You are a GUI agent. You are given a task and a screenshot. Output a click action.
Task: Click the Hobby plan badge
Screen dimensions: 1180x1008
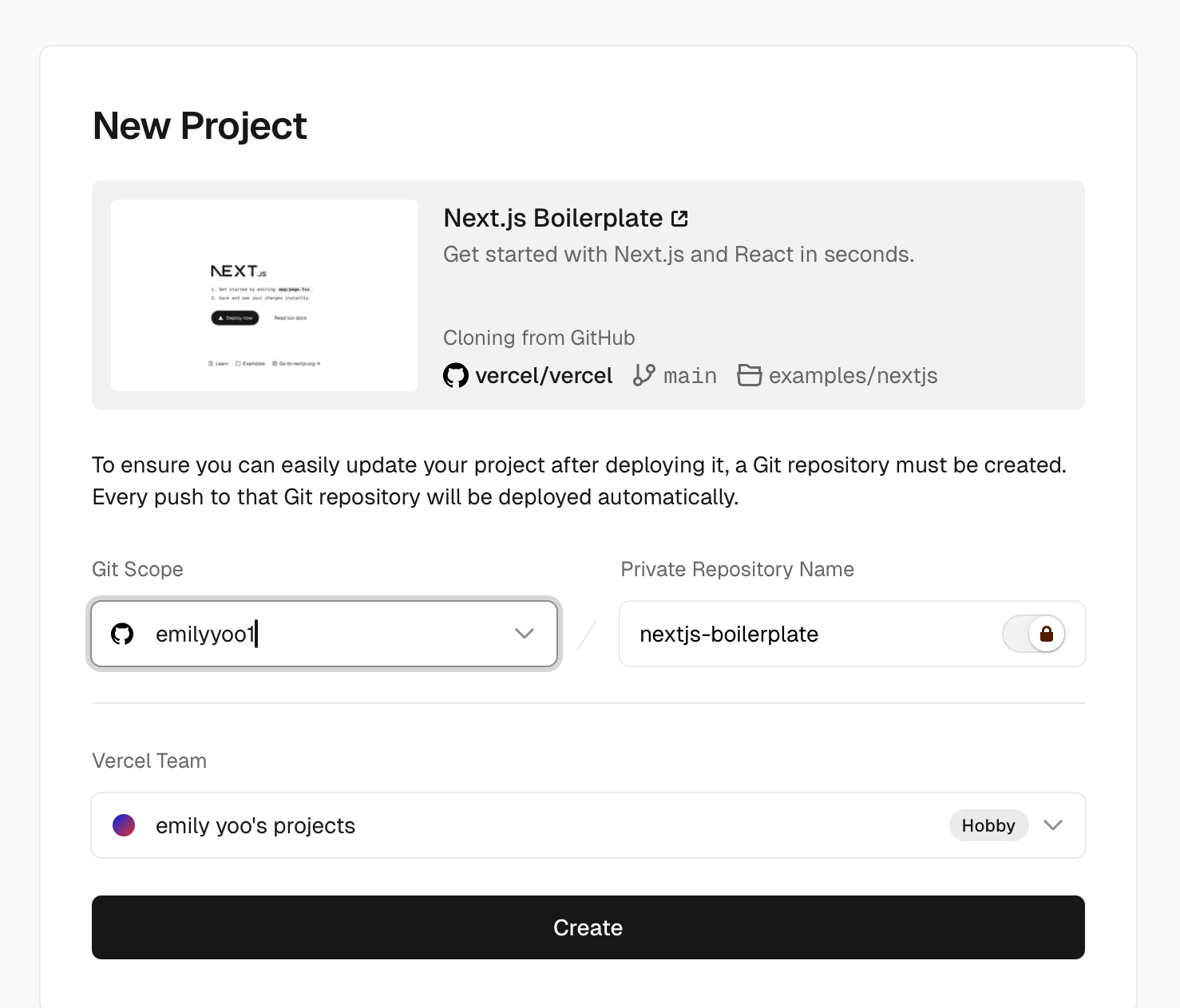[x=988, y=825]
